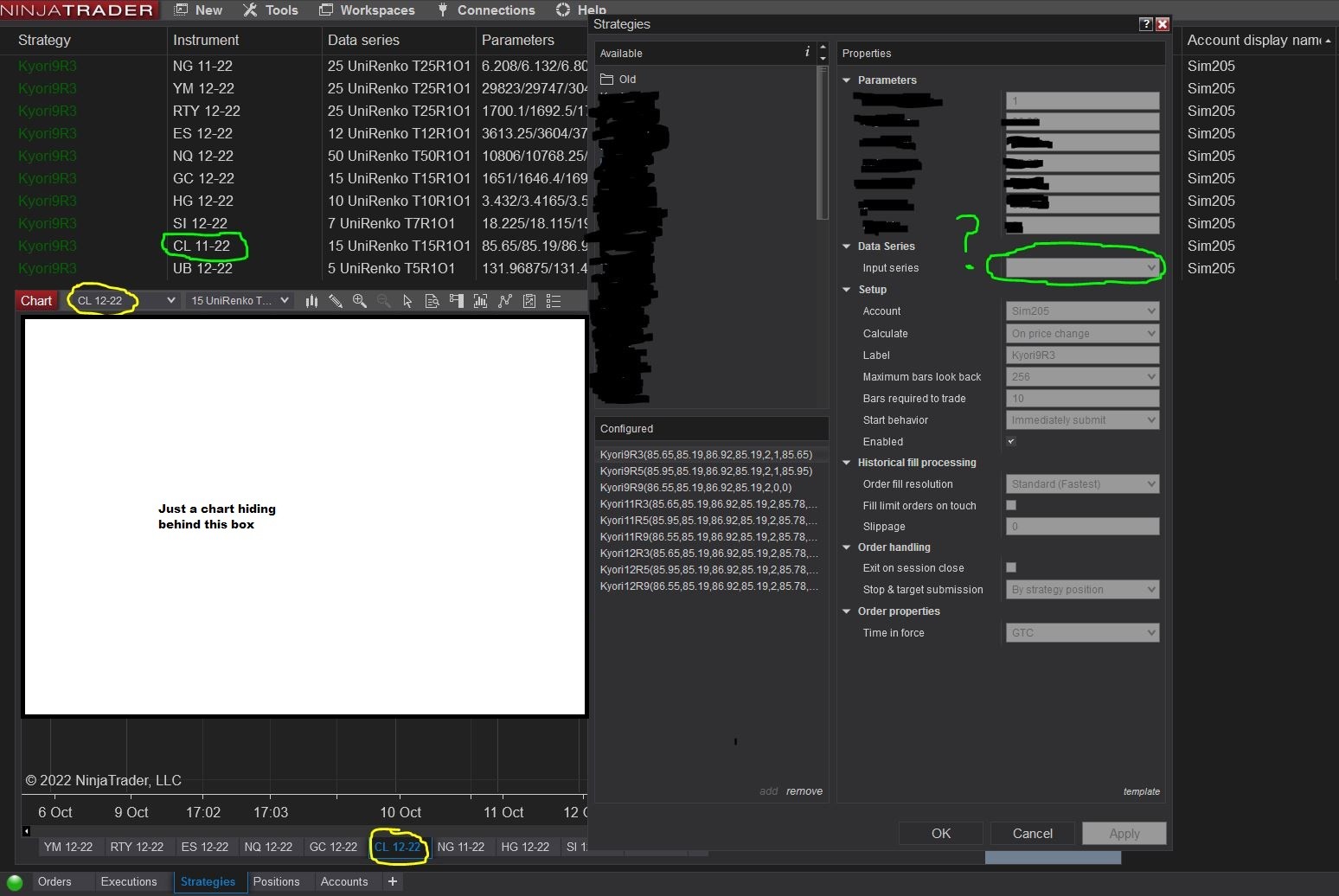
Task: Collapse the Setup section
Action: (847, 290)
